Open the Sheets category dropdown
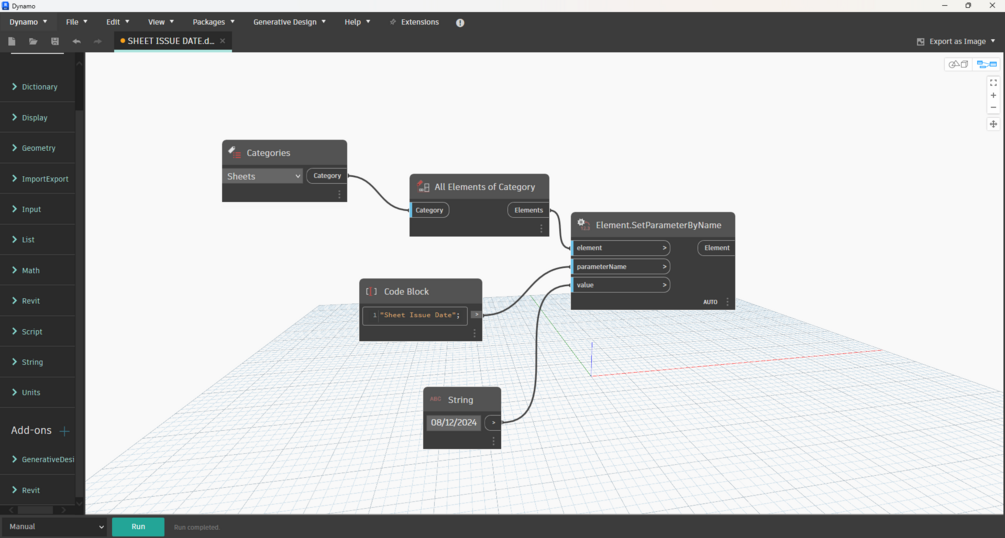 coord(263,176)
